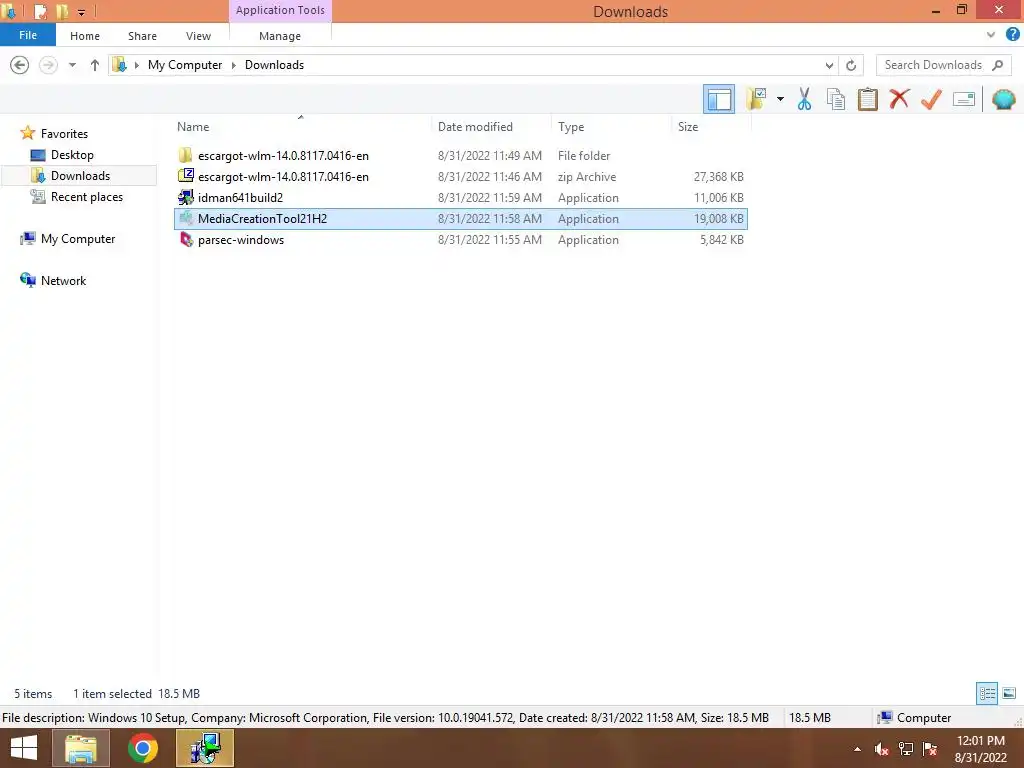Launch Google Chrome from the taskbar

click(x=143, y=748)
